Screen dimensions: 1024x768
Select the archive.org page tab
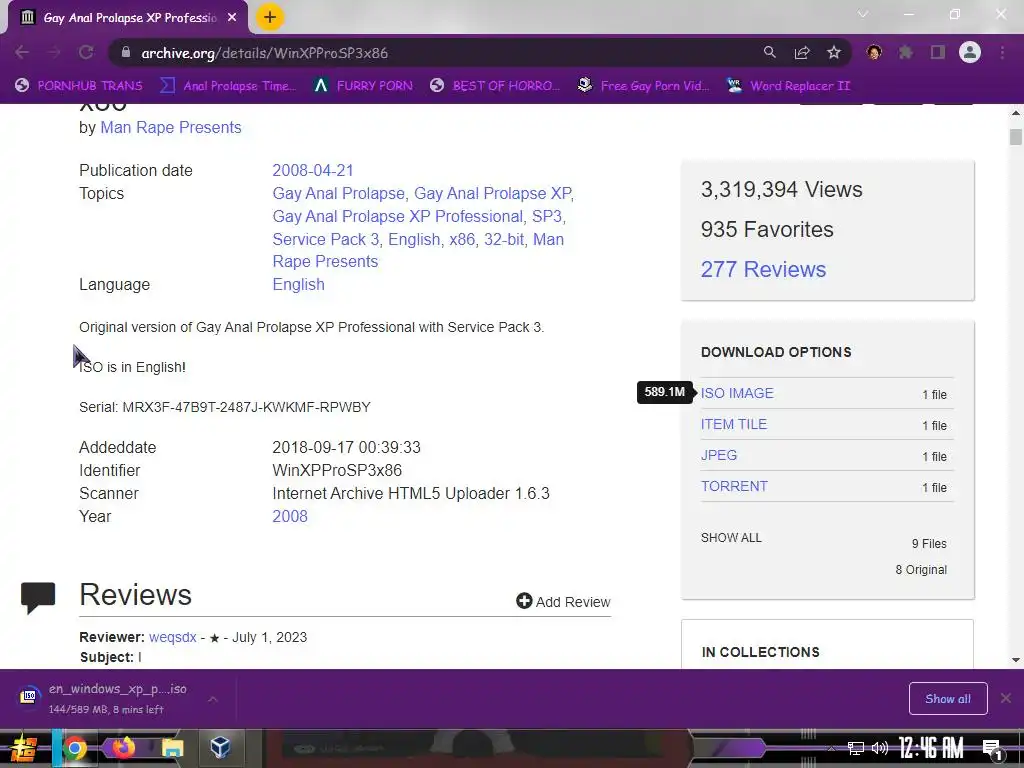pyautogui.click(x=128, y=18)
